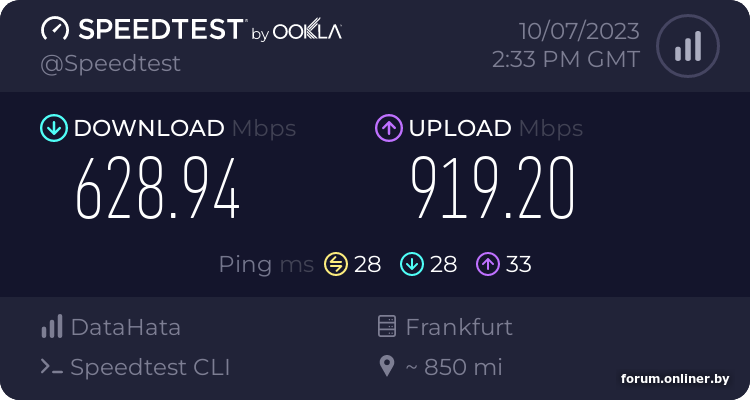Click the ISP bars icon beside DataHata
750x400 pixels.
click(51, 327)
